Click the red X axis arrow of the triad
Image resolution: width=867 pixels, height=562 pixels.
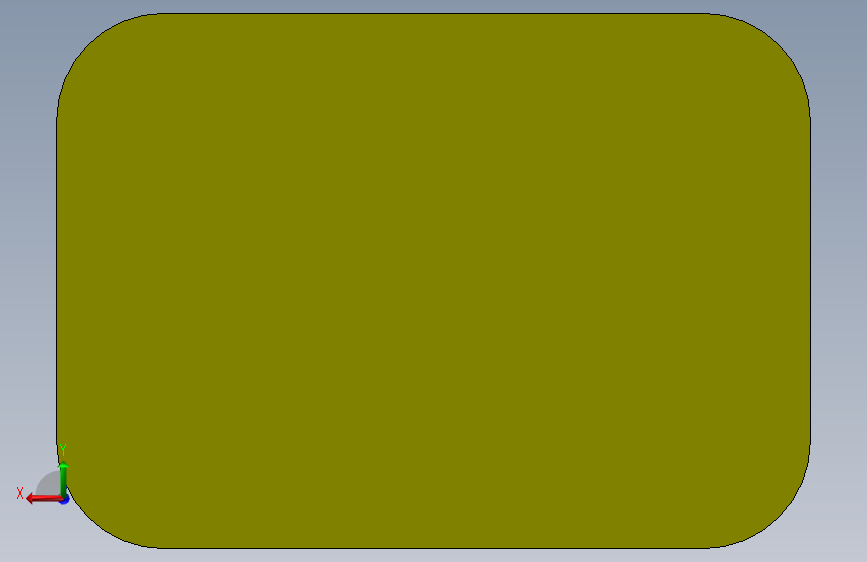point(43,499)
